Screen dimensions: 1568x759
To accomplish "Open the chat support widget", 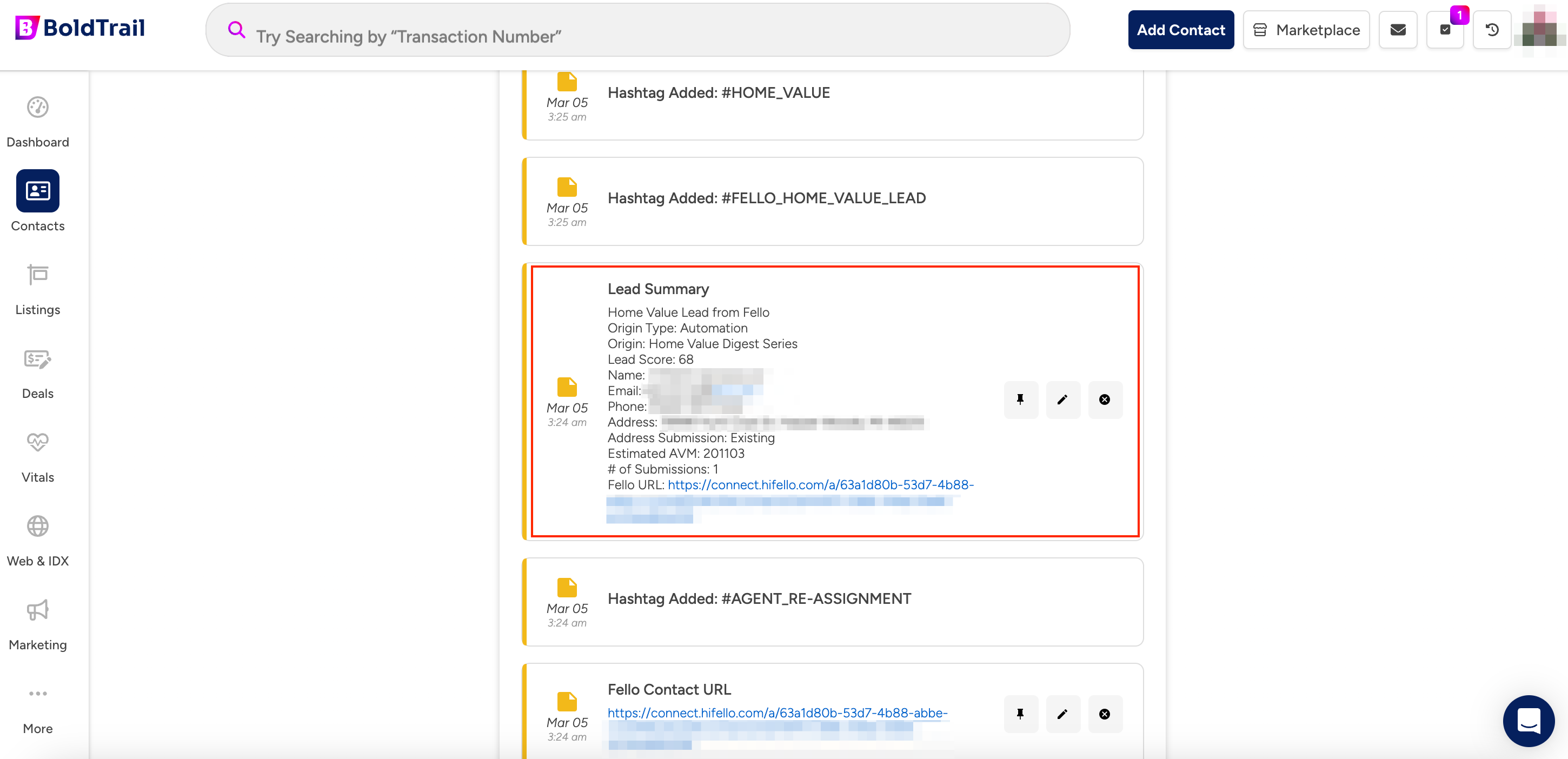I will 1529,721.
